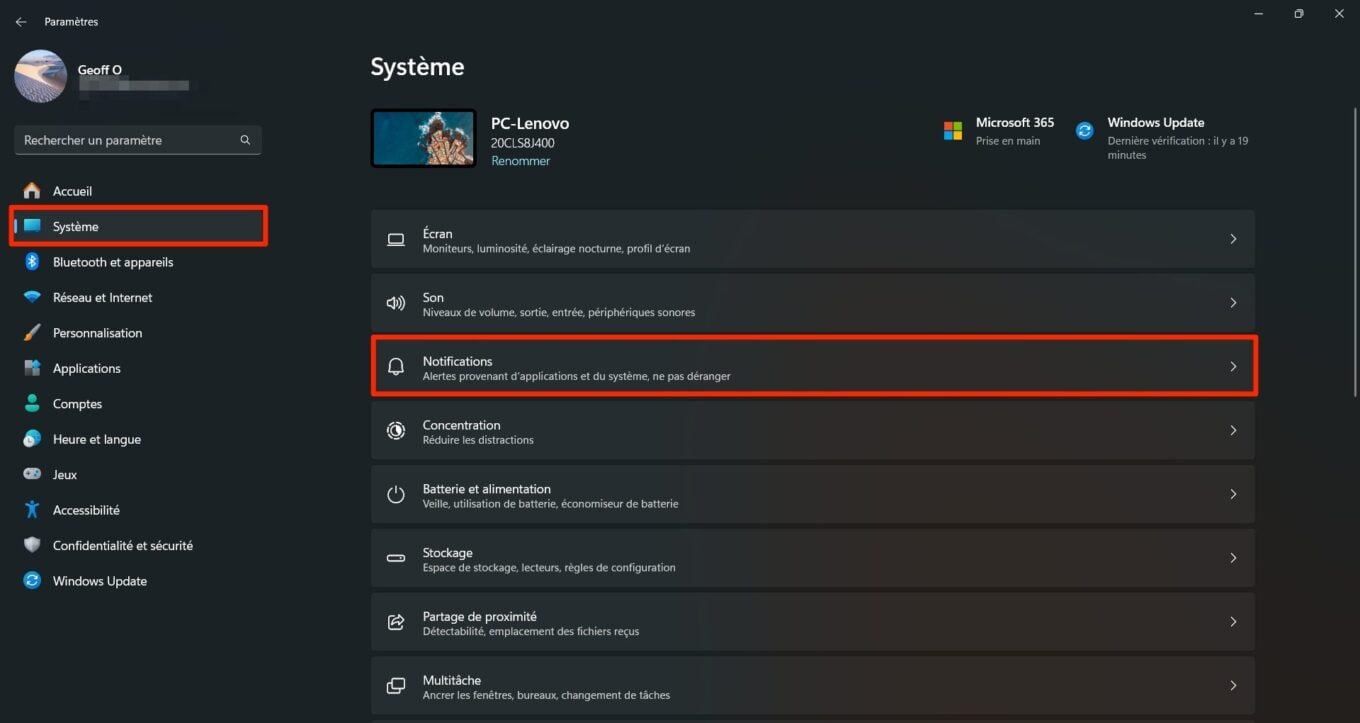
Task: Click the Confidentialité et sécurité shield icon
Action: [32, 545]
